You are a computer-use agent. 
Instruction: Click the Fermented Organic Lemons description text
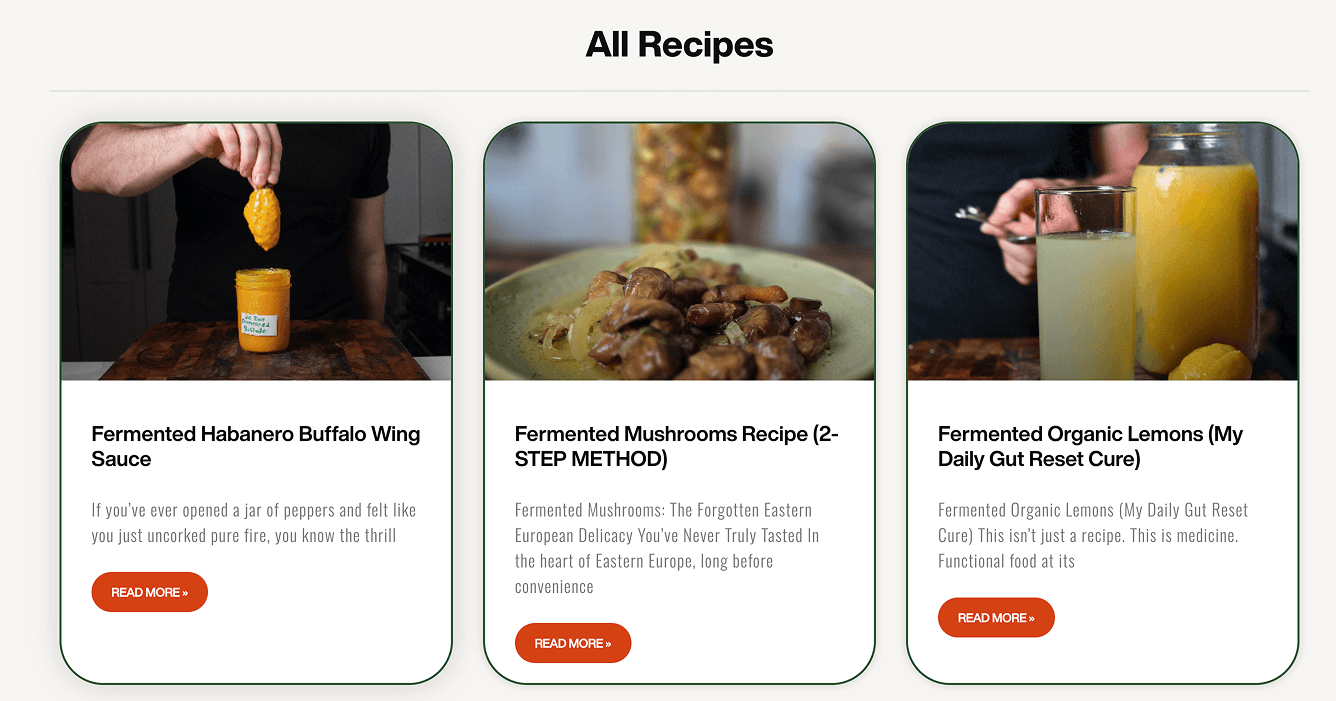pos(1092,536)
